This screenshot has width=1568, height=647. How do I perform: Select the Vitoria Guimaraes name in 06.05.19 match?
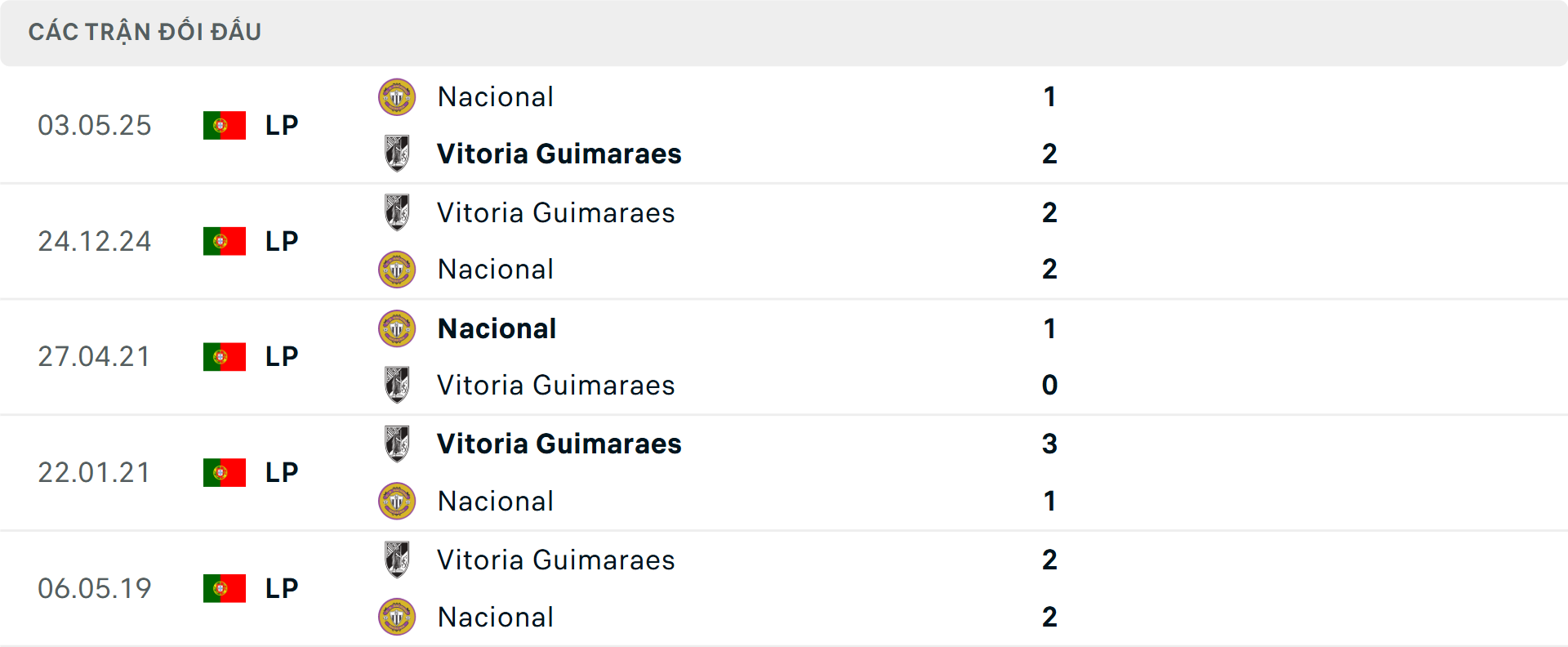(x=556, y=560)
